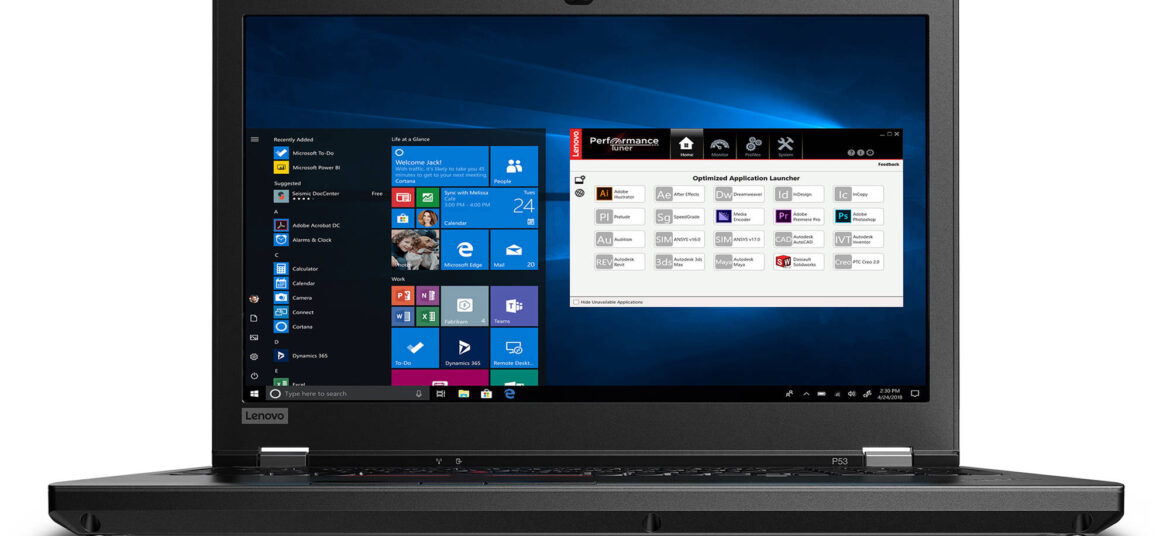Launch PTC Creo 2.0 from the launcher
Screen dimensions: 1170x536
point(859,262)
